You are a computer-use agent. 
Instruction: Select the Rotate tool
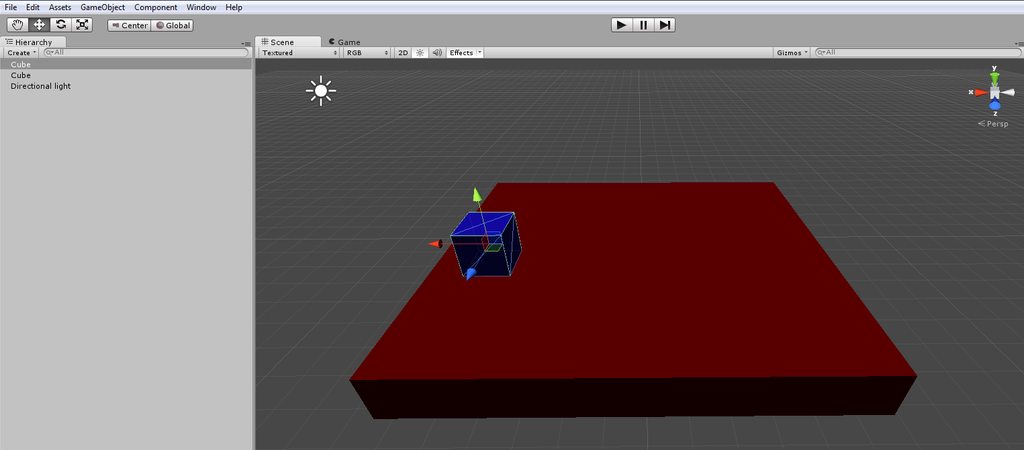point(61,25)
